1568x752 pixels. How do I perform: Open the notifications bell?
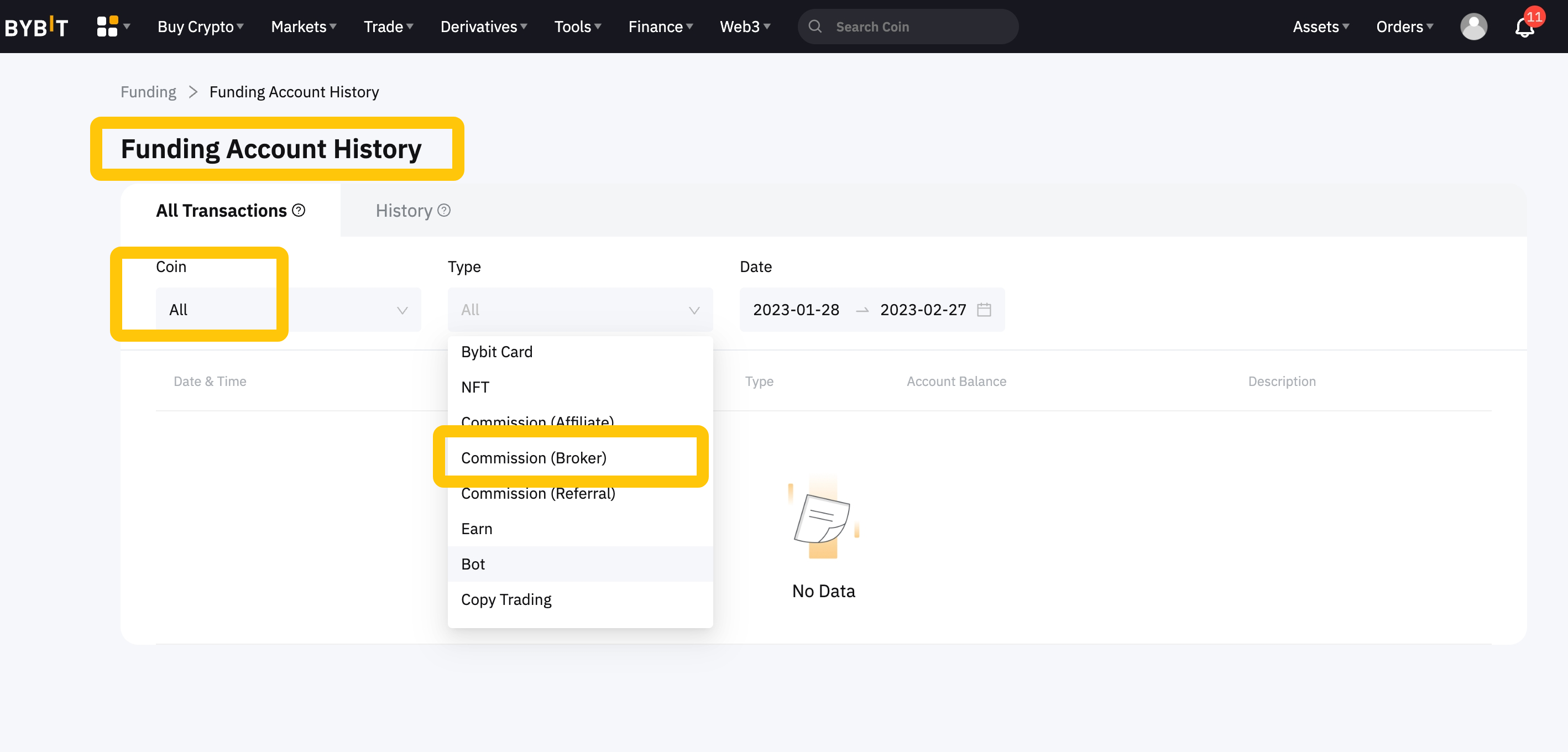tap(1524, 28)
